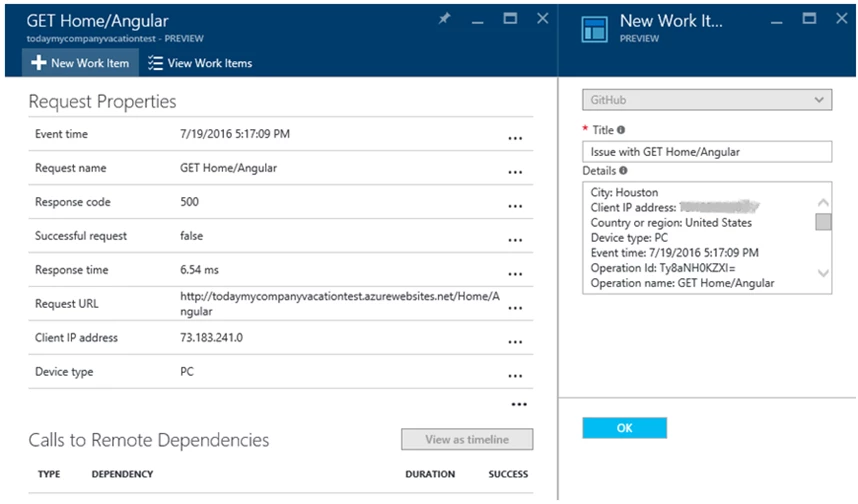Screen dimensions: 858x504
Task: Sort dependencies by DEPENDENCY column
Action: [x=122, y=474]
